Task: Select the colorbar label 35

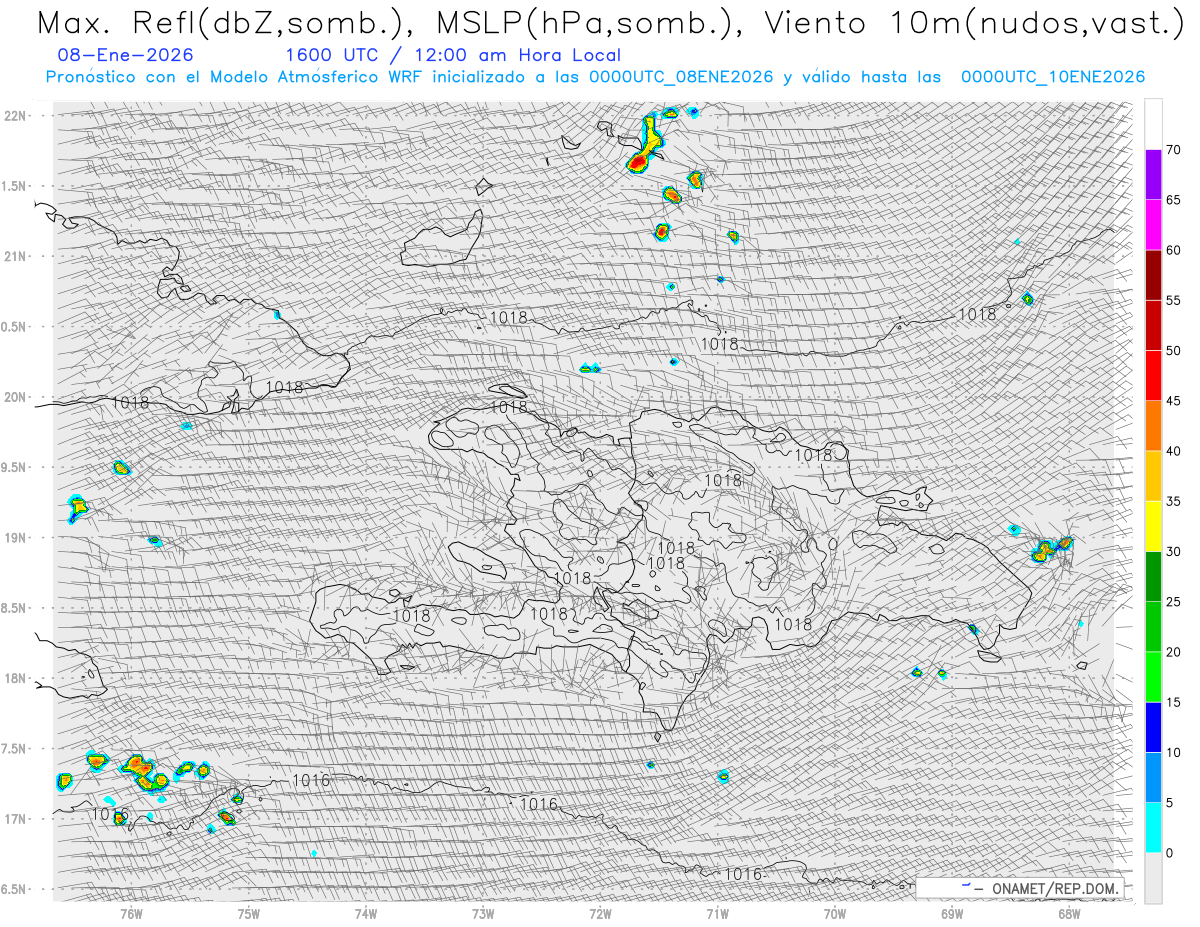Action: [1173, 501]
